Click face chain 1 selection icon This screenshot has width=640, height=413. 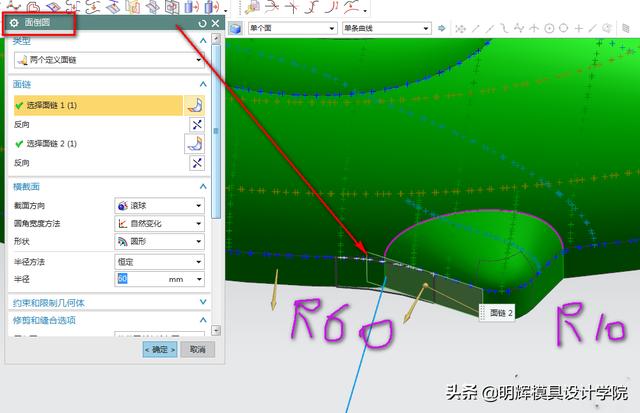pos(195,105)
